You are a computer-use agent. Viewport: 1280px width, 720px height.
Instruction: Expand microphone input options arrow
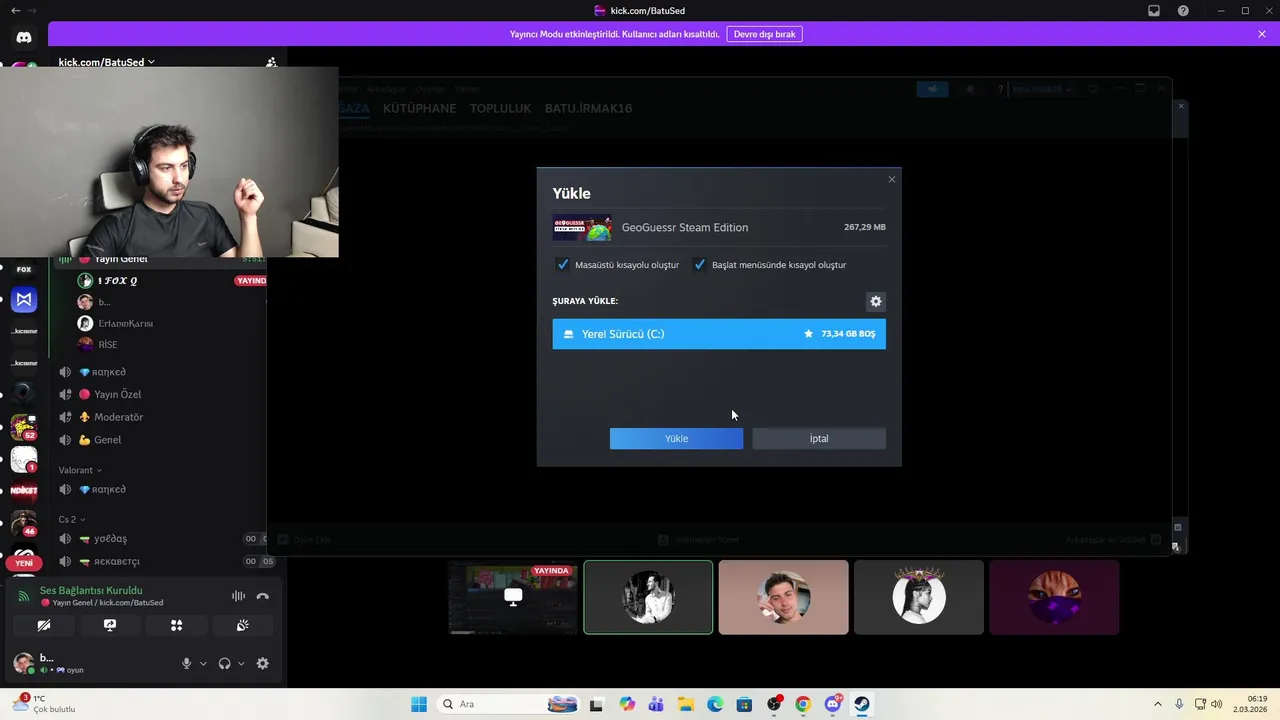[203, 663]
